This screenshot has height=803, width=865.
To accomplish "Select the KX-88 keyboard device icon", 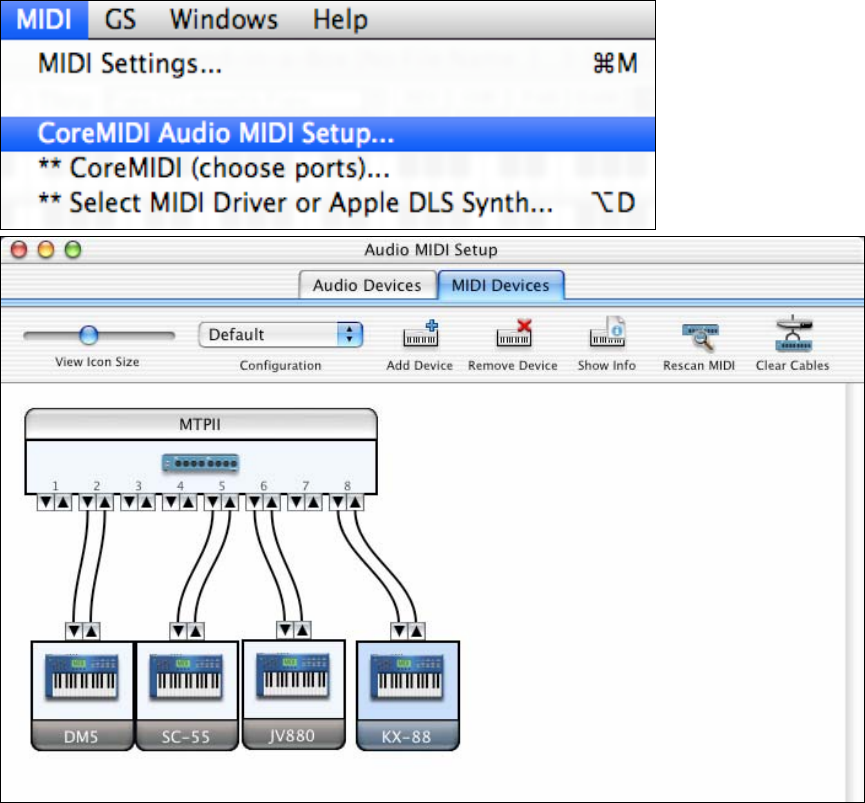I will [407, 680].
